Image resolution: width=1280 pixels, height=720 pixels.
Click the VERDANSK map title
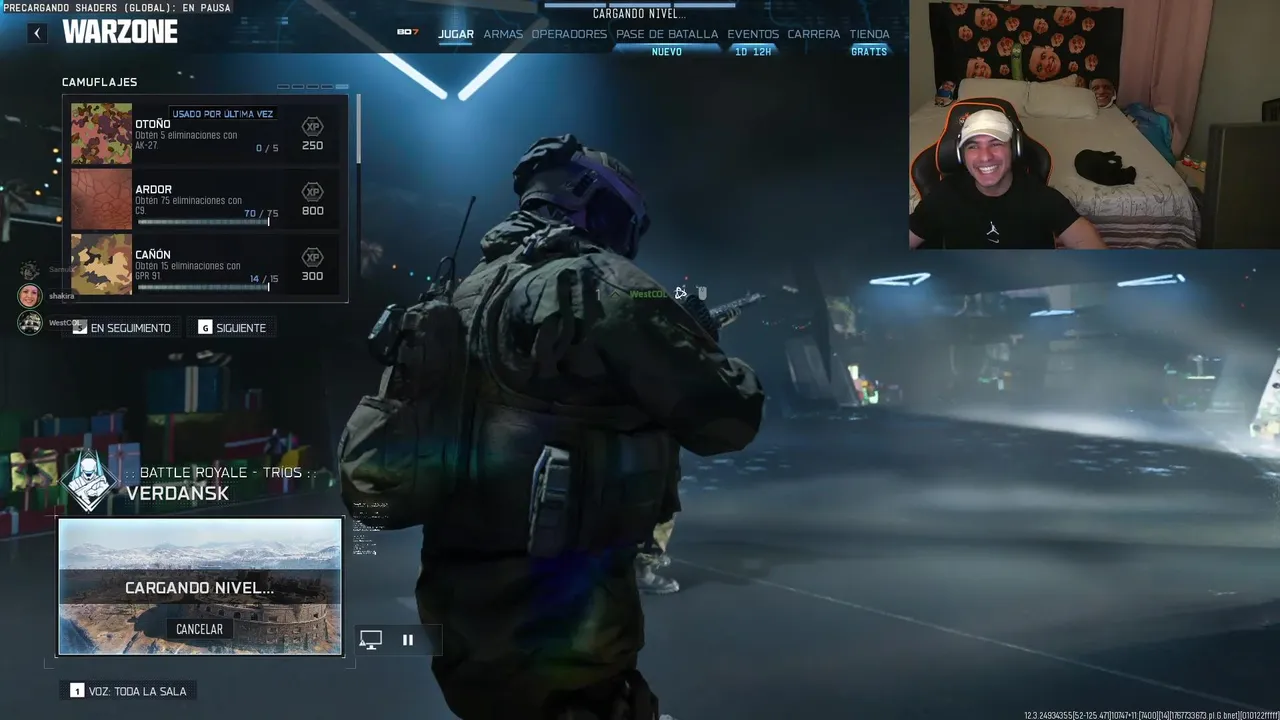178,493
